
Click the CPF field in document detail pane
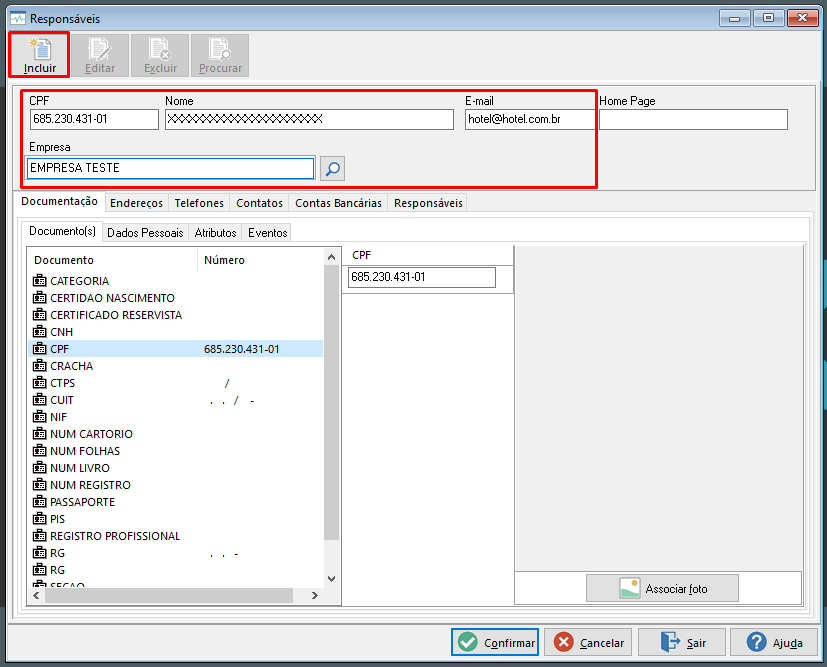coord(421,277)
